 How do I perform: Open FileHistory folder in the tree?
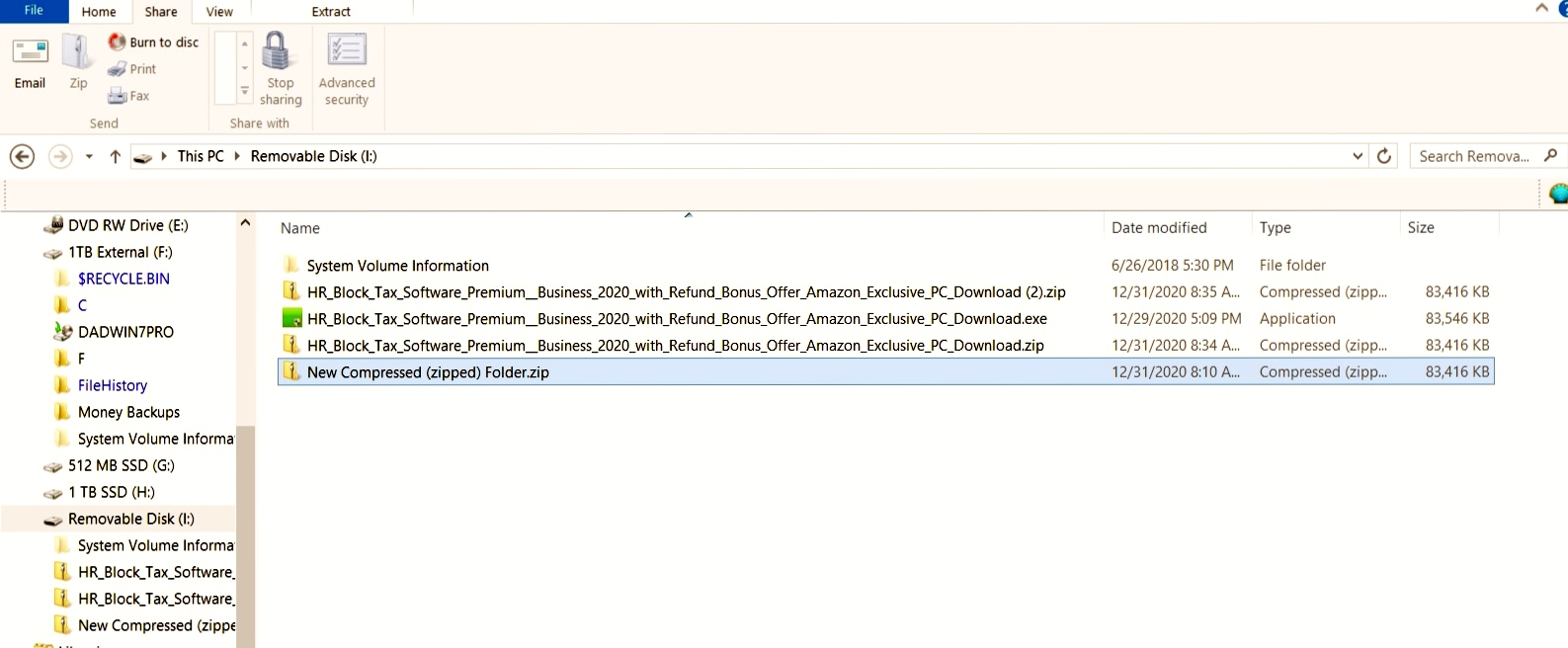[x=113, y=385]
